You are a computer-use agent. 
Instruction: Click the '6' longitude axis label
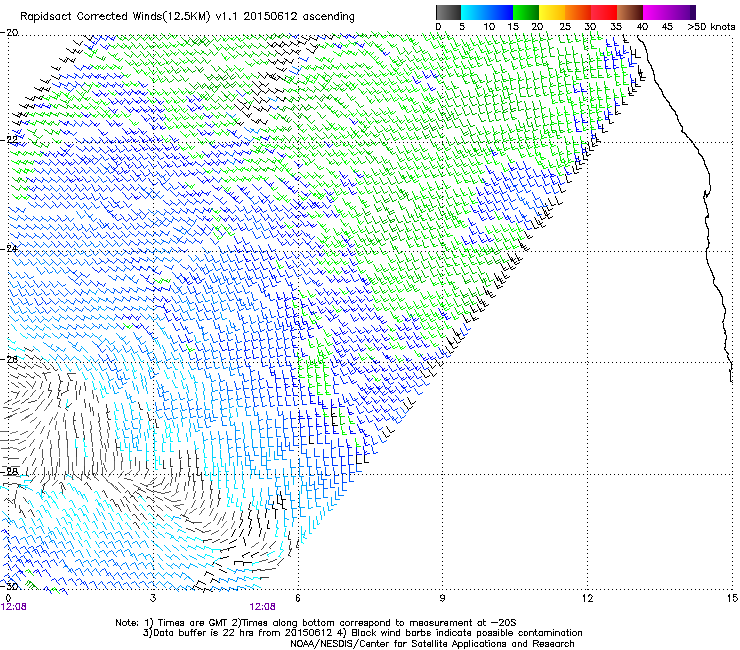[x=298, y=598]
